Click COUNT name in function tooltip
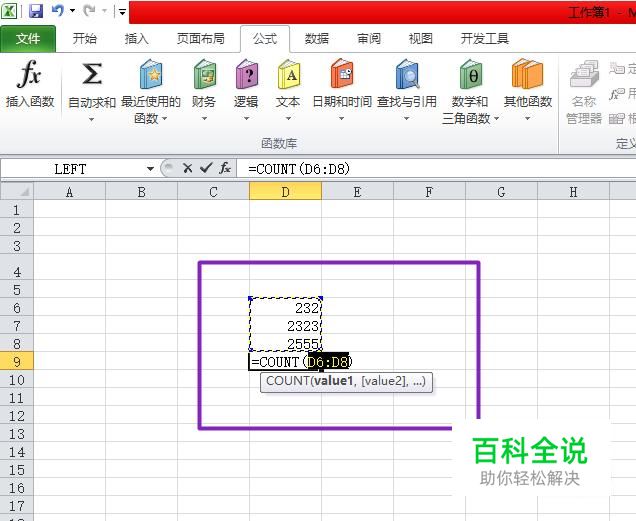The image size is (636, 521). click(x=288, y=381)
